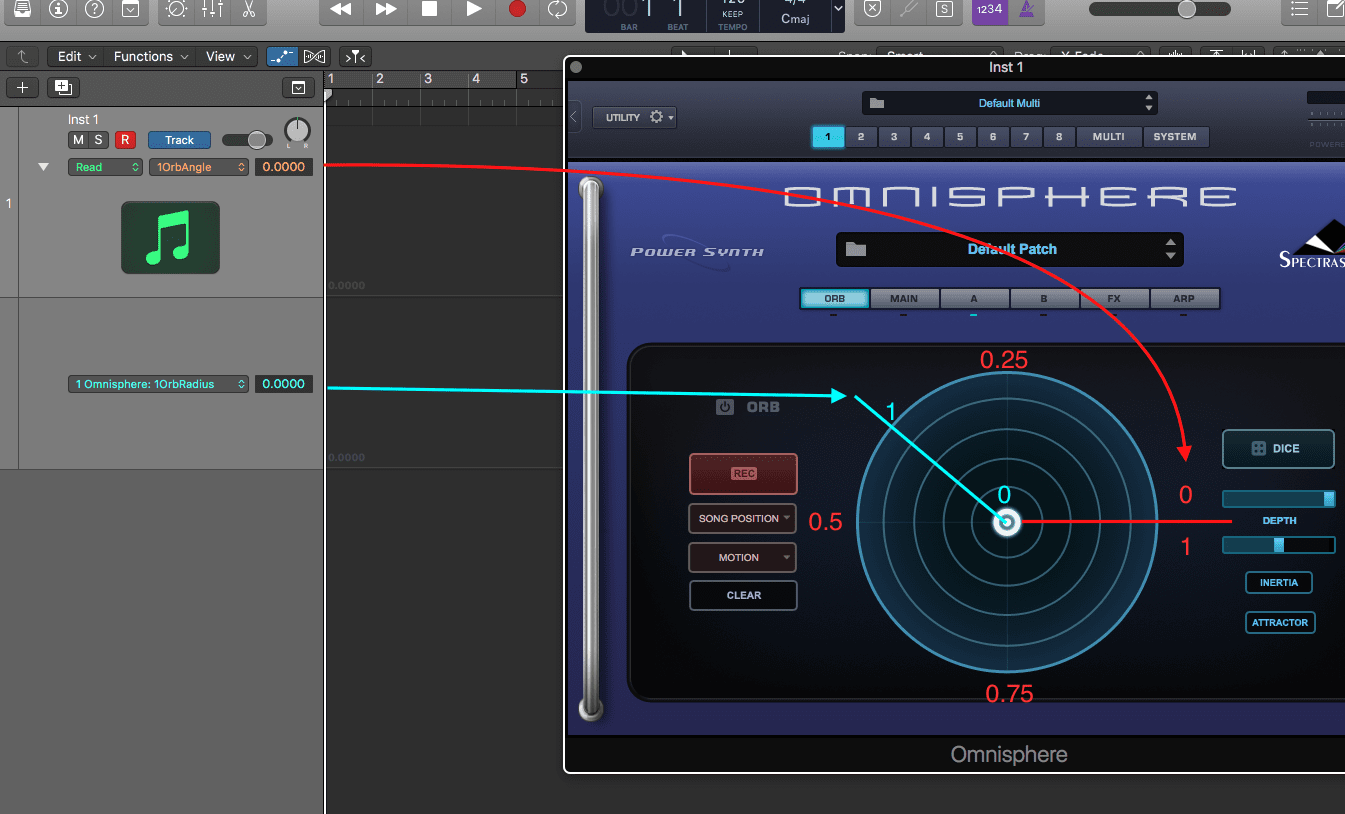This screenshot has height=814, width=1345.
Task: Record-enable the Inst 1 track
Action: click(125, 140)
